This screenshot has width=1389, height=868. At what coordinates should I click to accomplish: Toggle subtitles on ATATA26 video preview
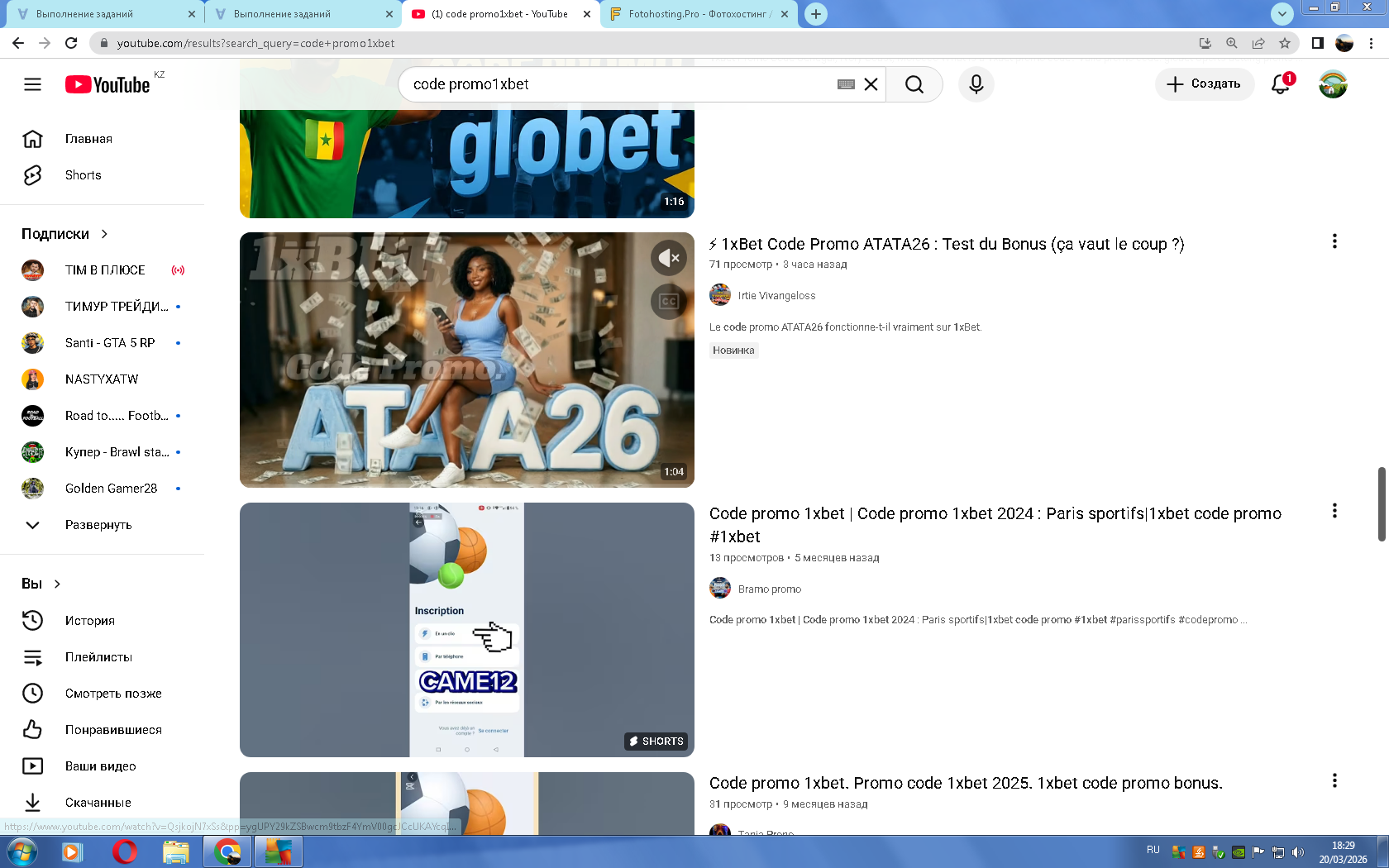[x=669, y=302]
